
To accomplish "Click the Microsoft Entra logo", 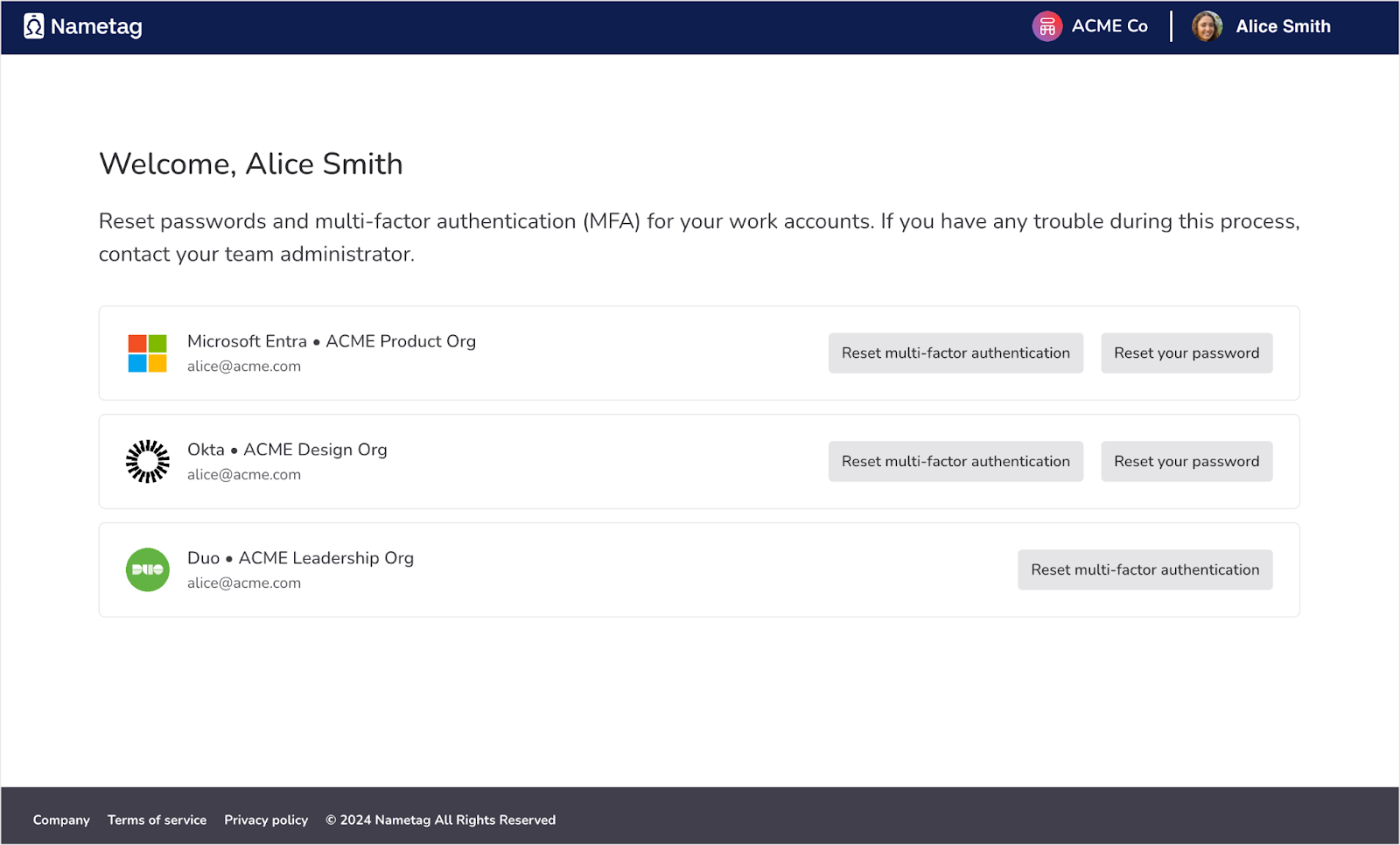I will pos(147,353).
